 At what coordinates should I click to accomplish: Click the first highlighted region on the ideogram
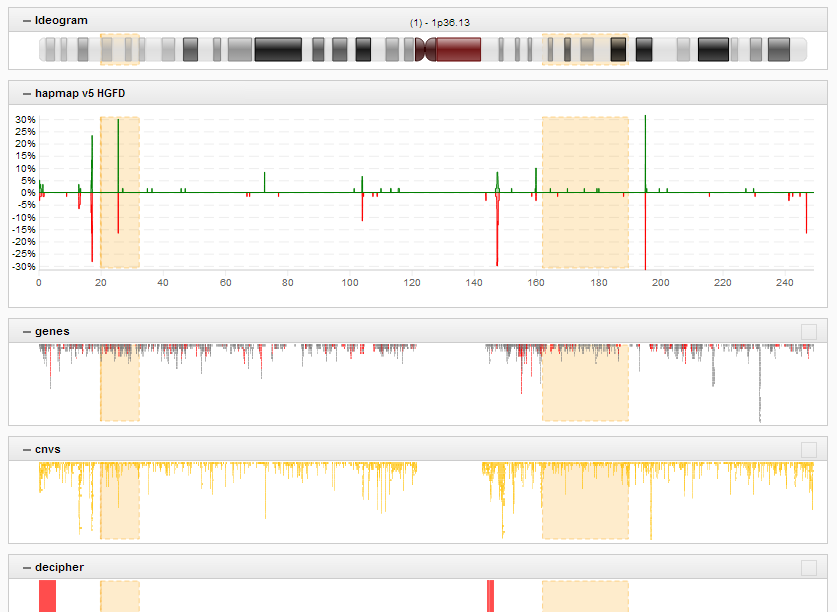tap(119, 49)
